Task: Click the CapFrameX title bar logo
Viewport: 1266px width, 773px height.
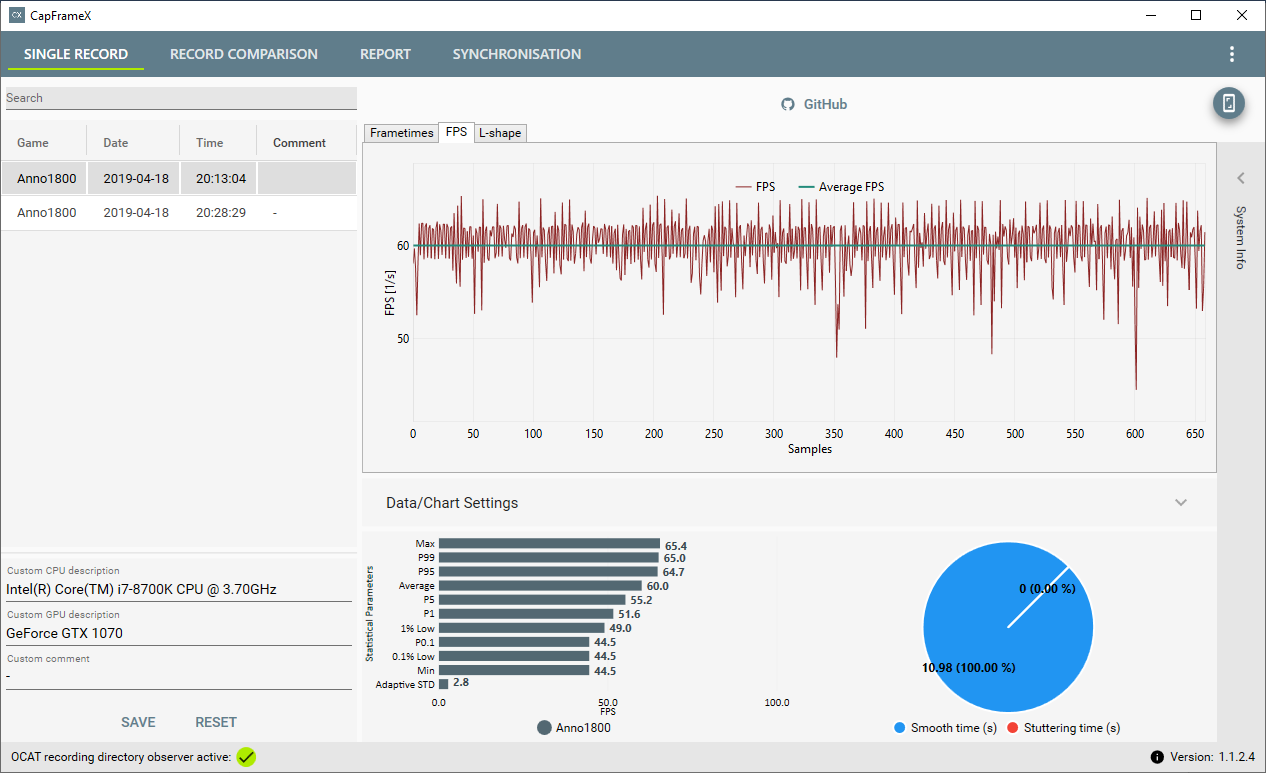Action: [16, 15]
